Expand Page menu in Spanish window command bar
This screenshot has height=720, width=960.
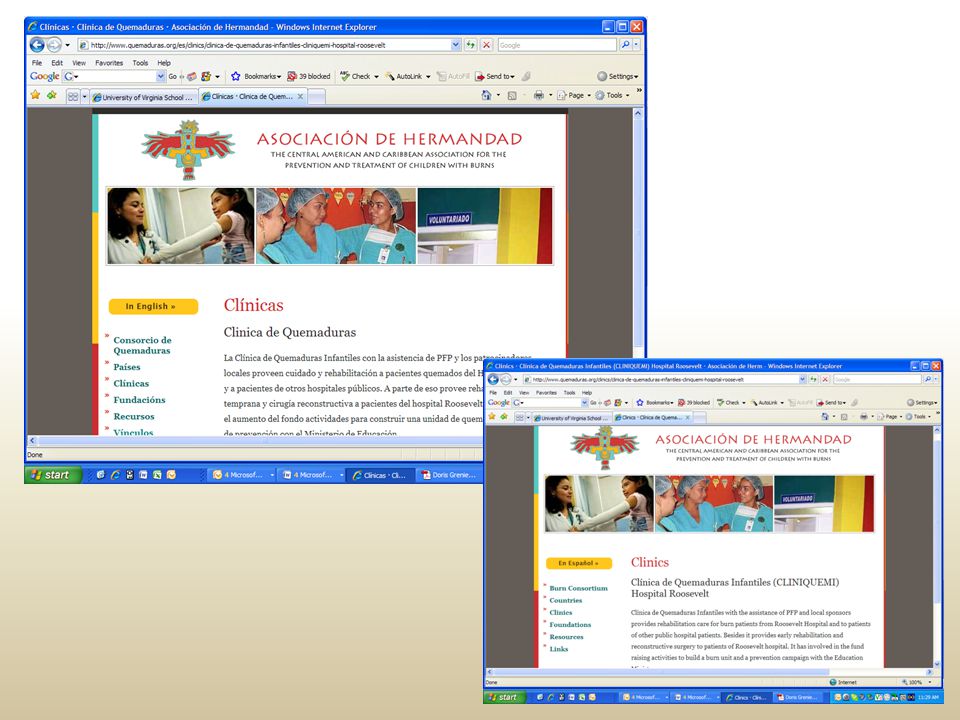coord(574,95)
